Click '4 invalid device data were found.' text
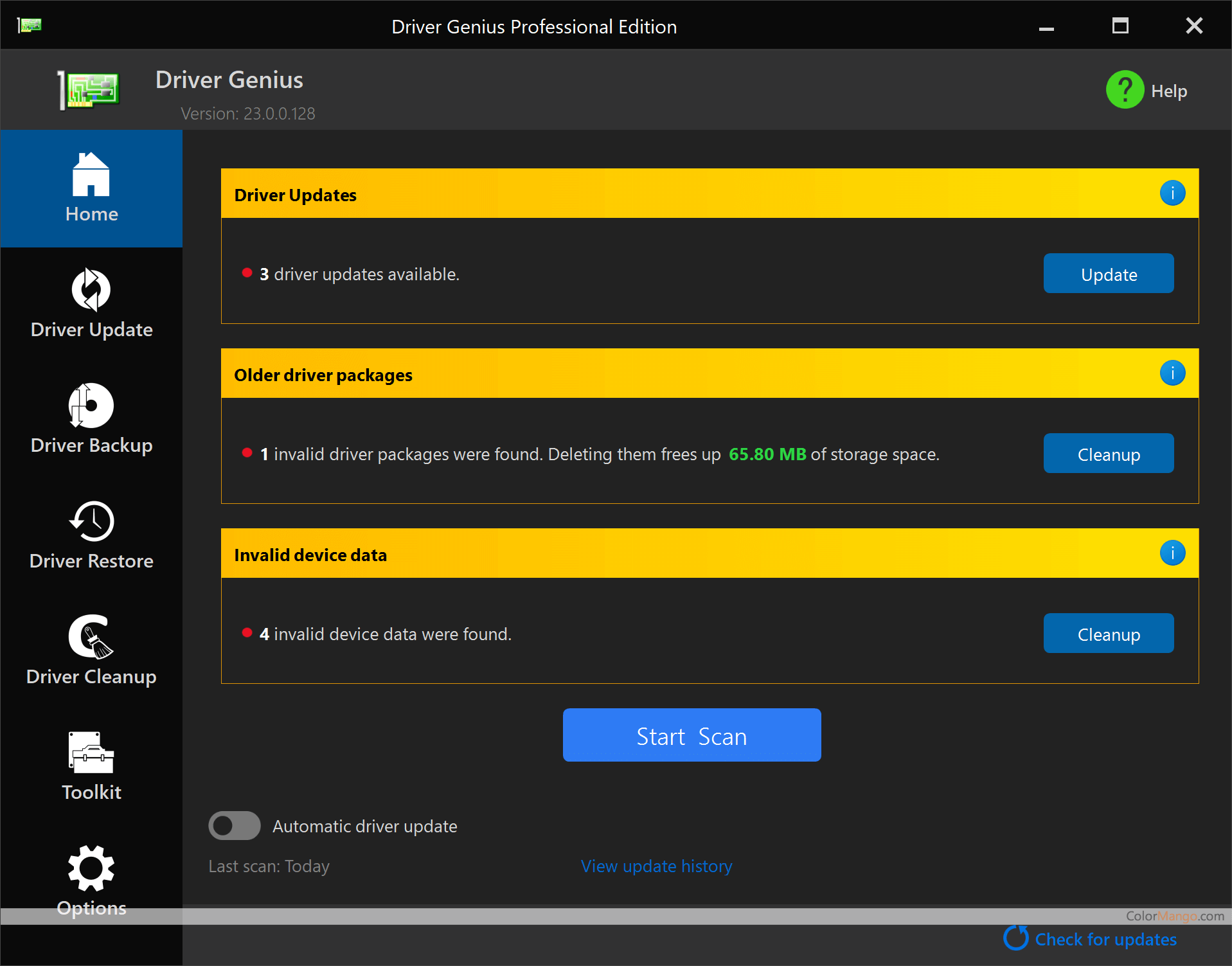Viewport: 1232px width, 966px height. pos(386,634)
